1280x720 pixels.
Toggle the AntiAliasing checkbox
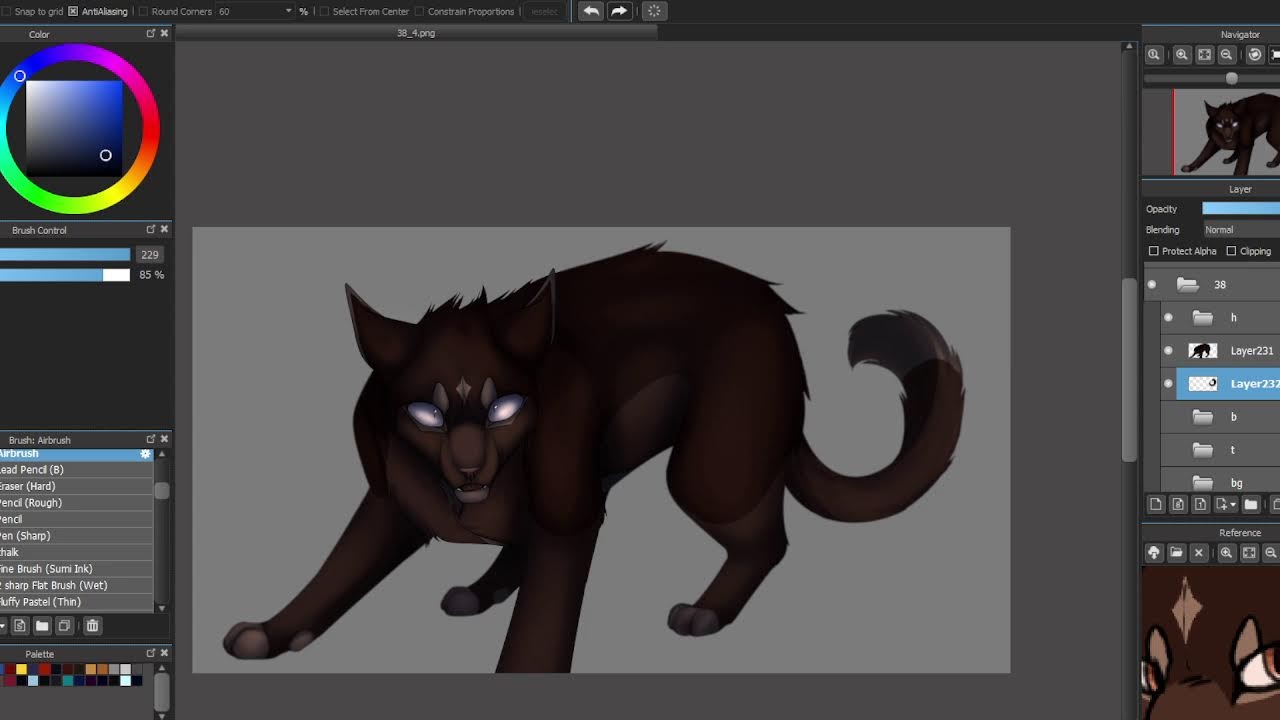point(73,12)
